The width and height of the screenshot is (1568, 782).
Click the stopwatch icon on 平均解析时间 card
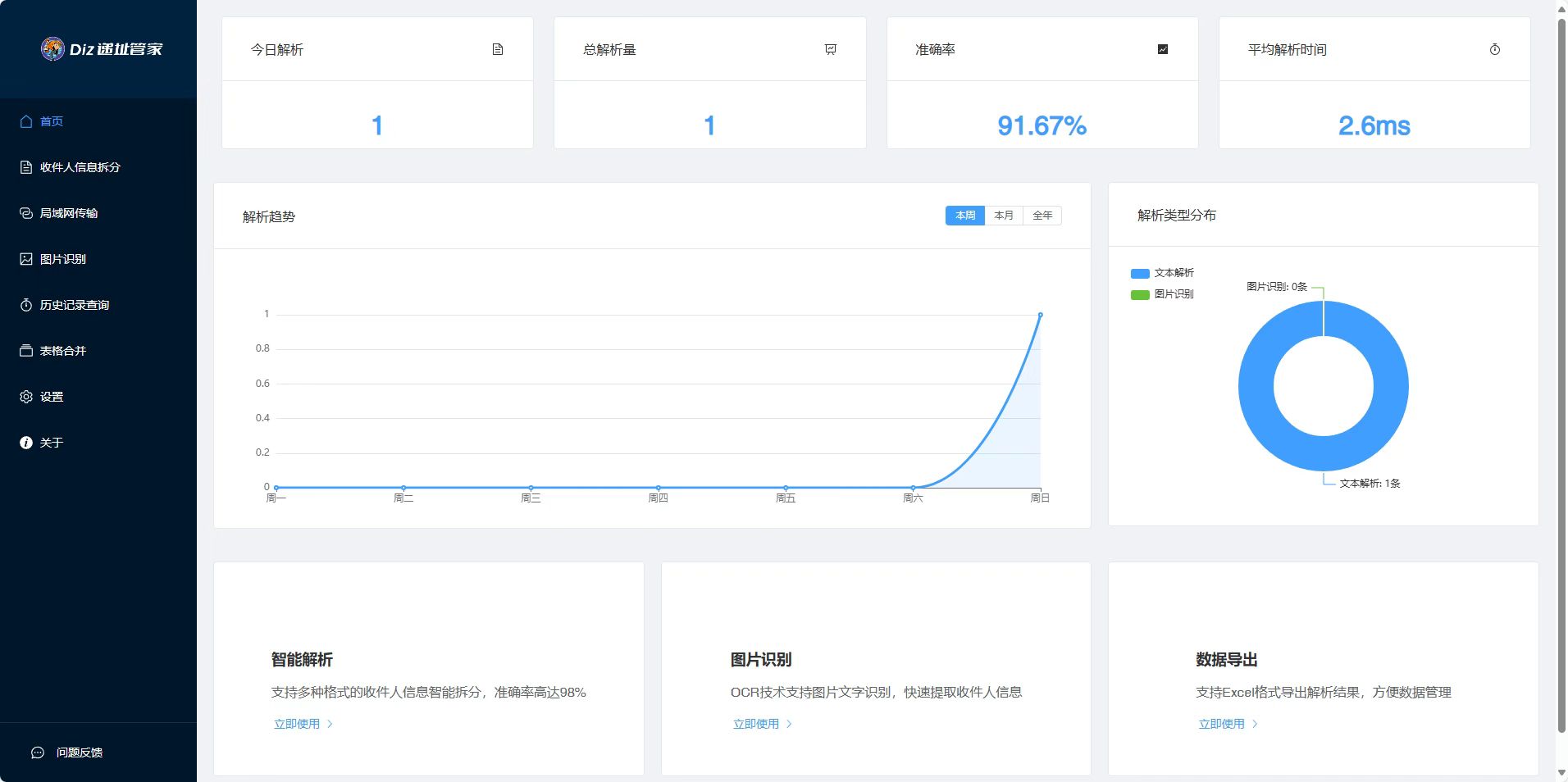1494,49
